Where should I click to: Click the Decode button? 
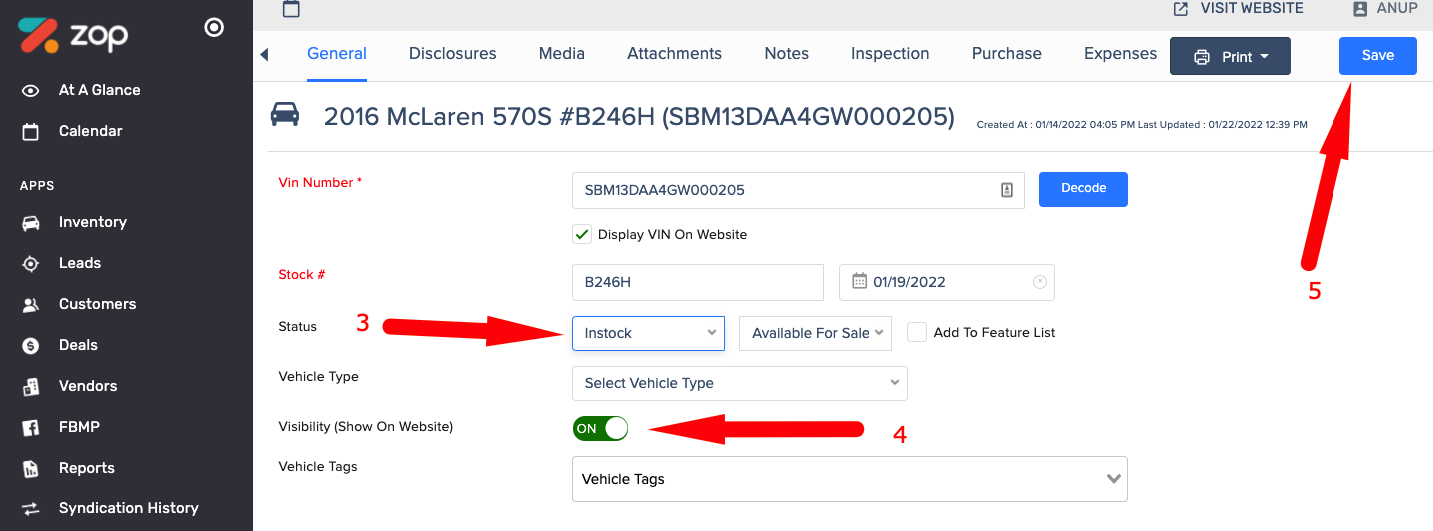click(1083, 189)
